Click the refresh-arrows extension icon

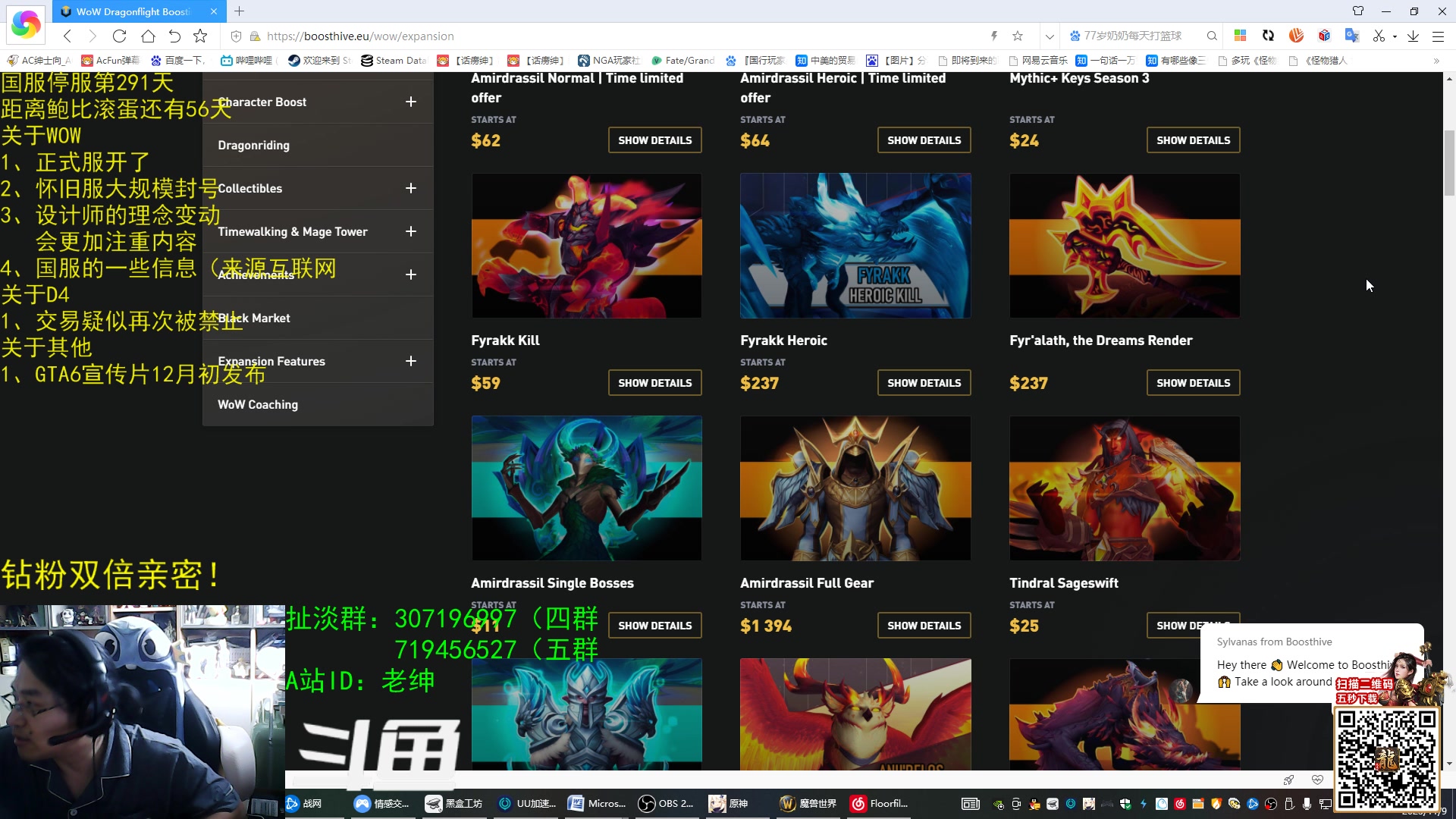tap(1268, 36)
